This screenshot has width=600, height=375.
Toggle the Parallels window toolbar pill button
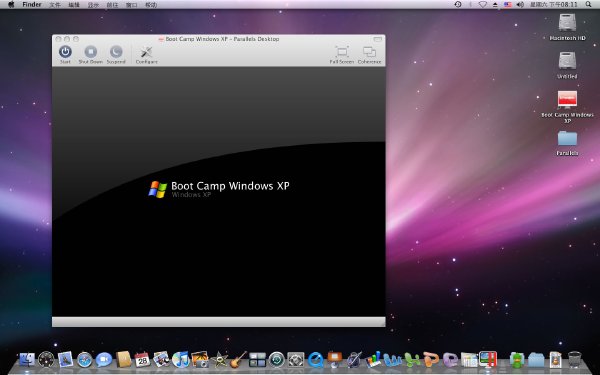pos(378,39)
